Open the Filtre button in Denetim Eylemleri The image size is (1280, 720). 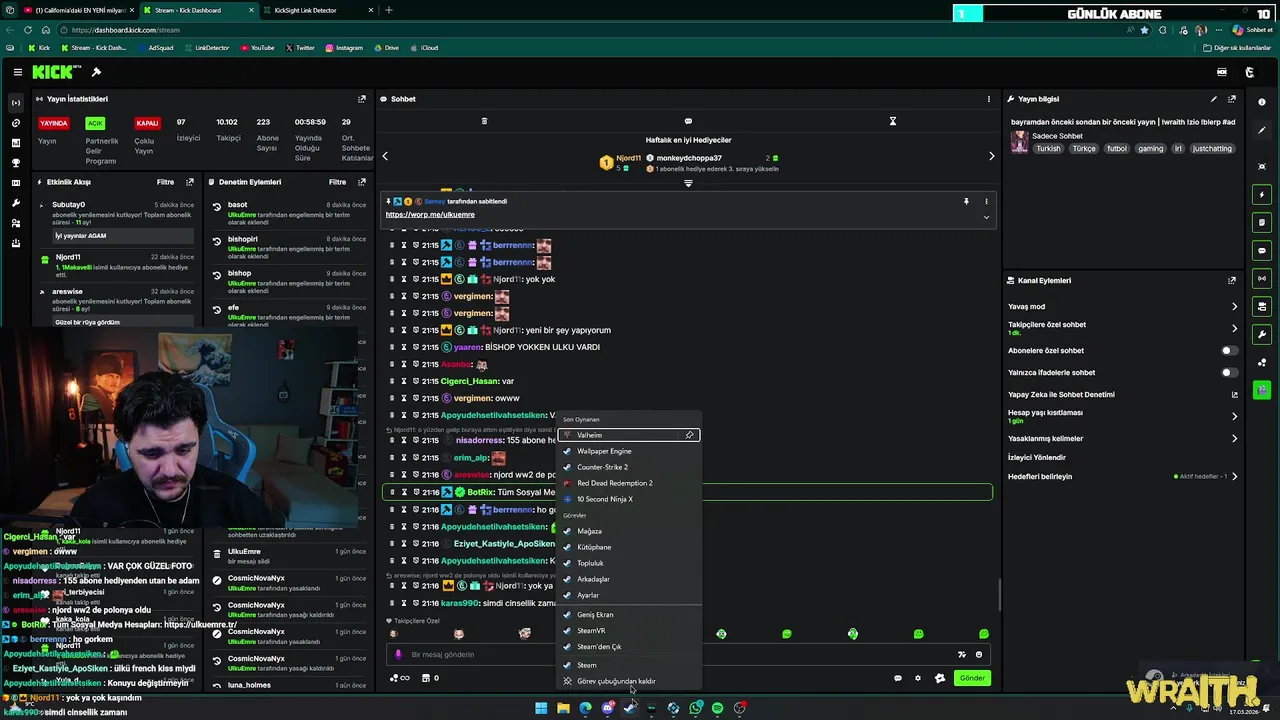coord(338,182)
